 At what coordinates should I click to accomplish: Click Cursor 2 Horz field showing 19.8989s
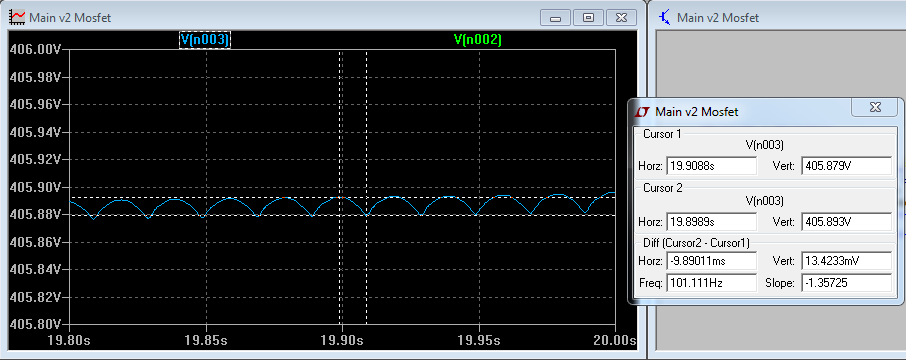tap(711, 222)
